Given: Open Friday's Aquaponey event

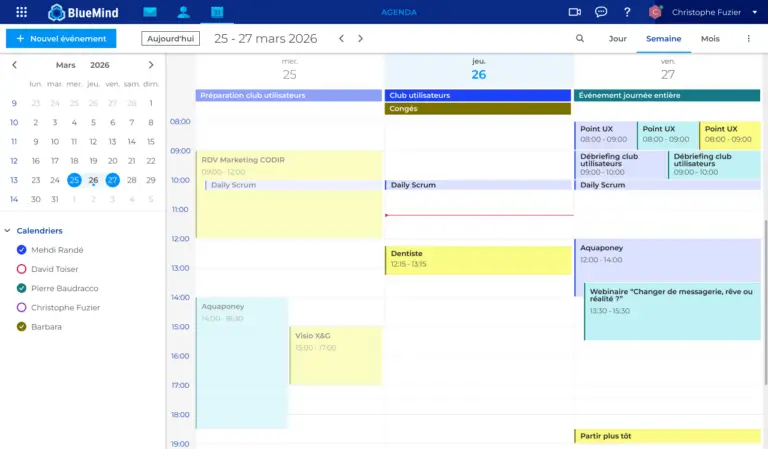Looking at the screenshot, I should tap(667, 260).
